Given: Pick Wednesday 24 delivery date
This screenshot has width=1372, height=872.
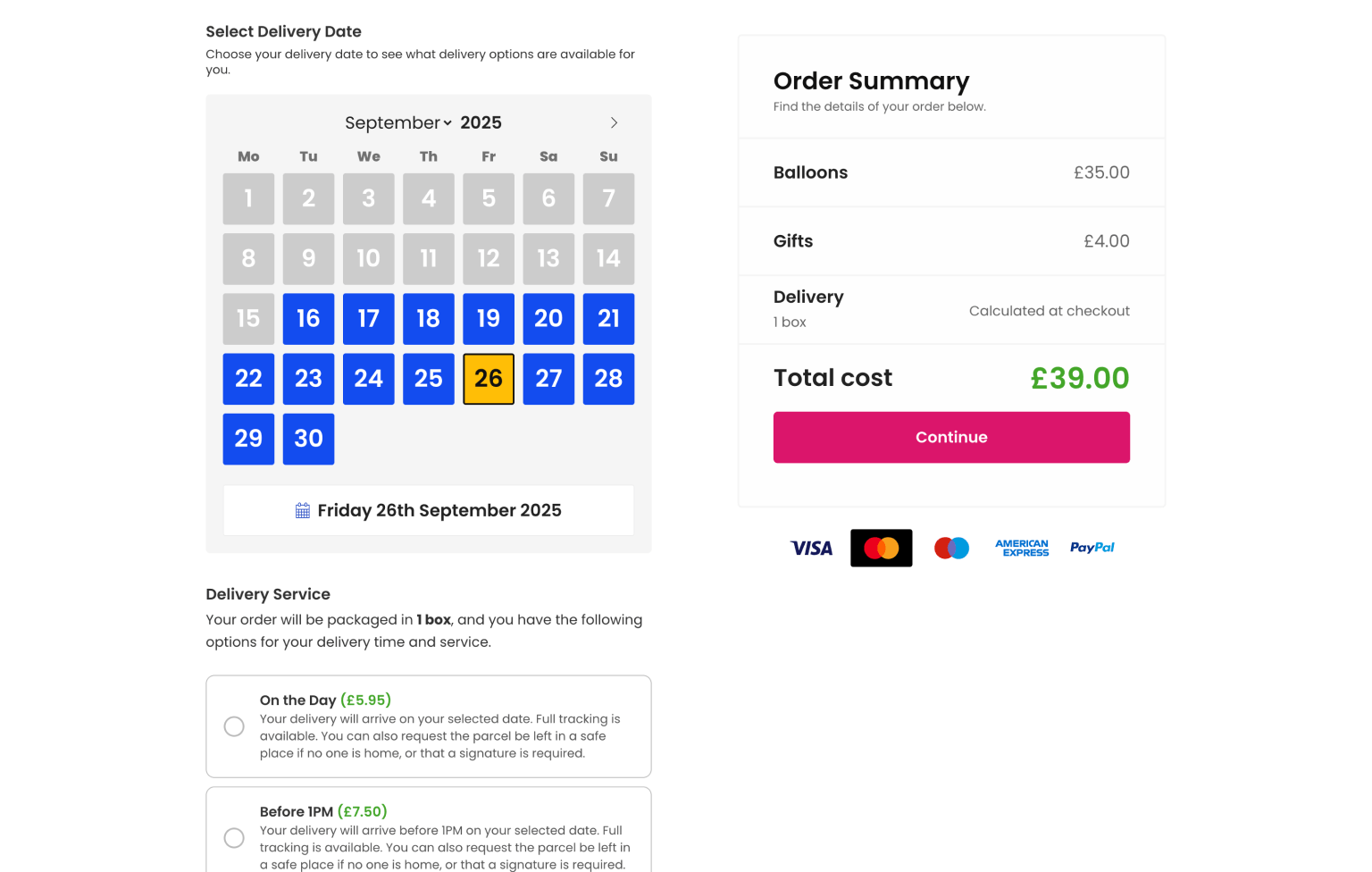Looking at the screenshot, I should click(368, 379).
